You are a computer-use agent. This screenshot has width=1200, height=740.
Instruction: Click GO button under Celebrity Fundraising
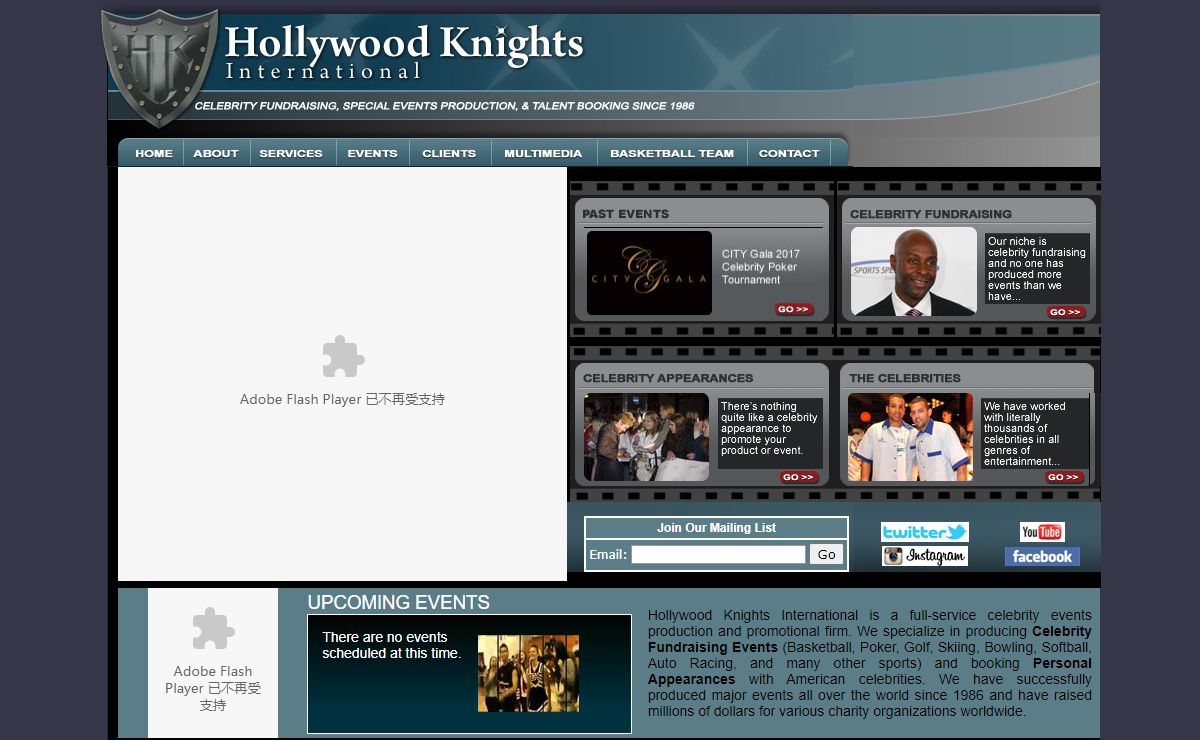(x=1066, y=312)
